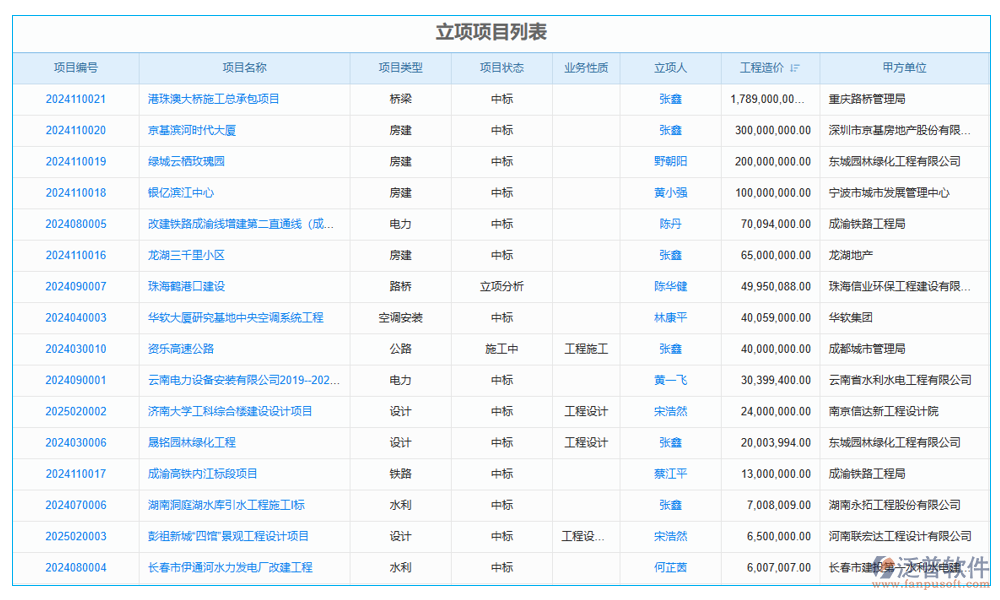Click 蔡江平 in 成渝高铁六工标段项目 row
This screenshot has width=1000, height=600.
click(x=668, y=473)
